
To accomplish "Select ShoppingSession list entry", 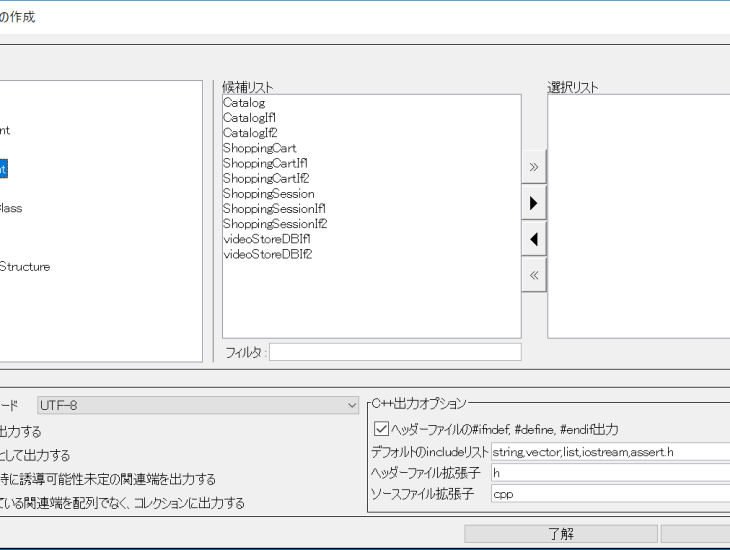I will 268,193.
